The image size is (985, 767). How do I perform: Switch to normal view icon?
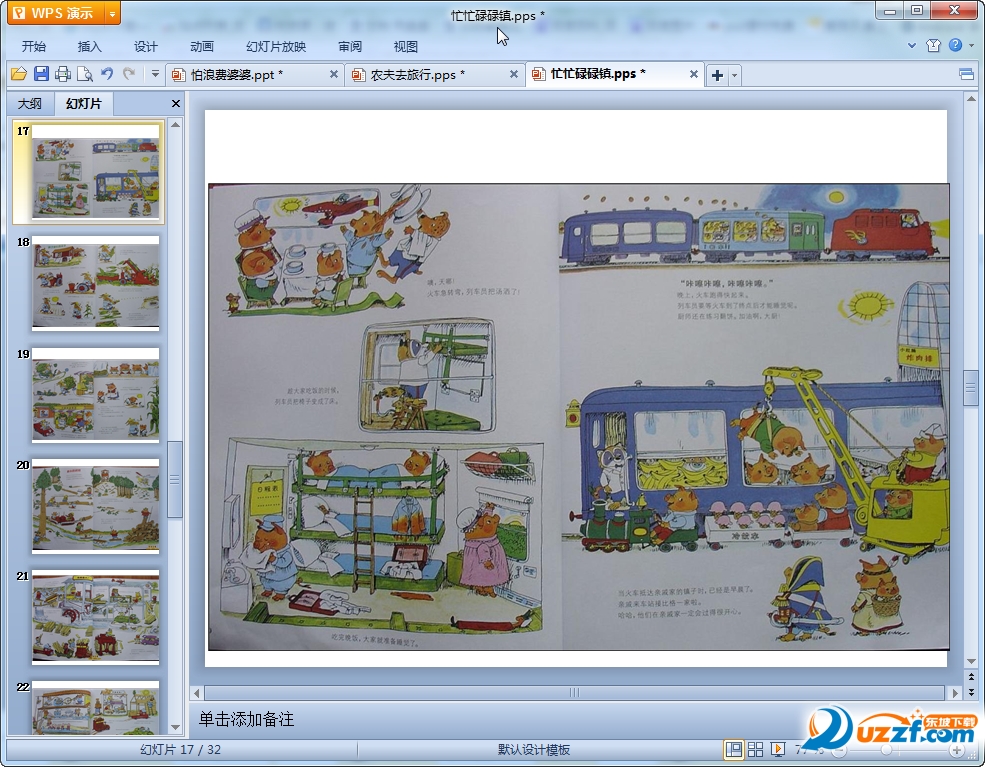734,749
